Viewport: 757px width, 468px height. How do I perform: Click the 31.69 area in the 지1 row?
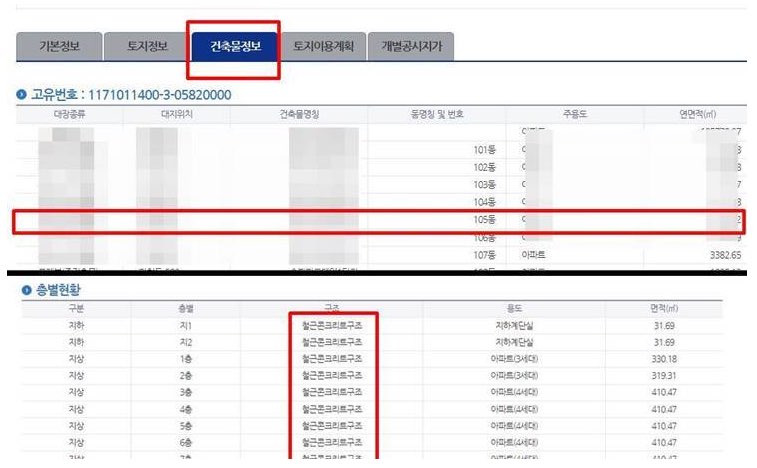tap(664, 326)
